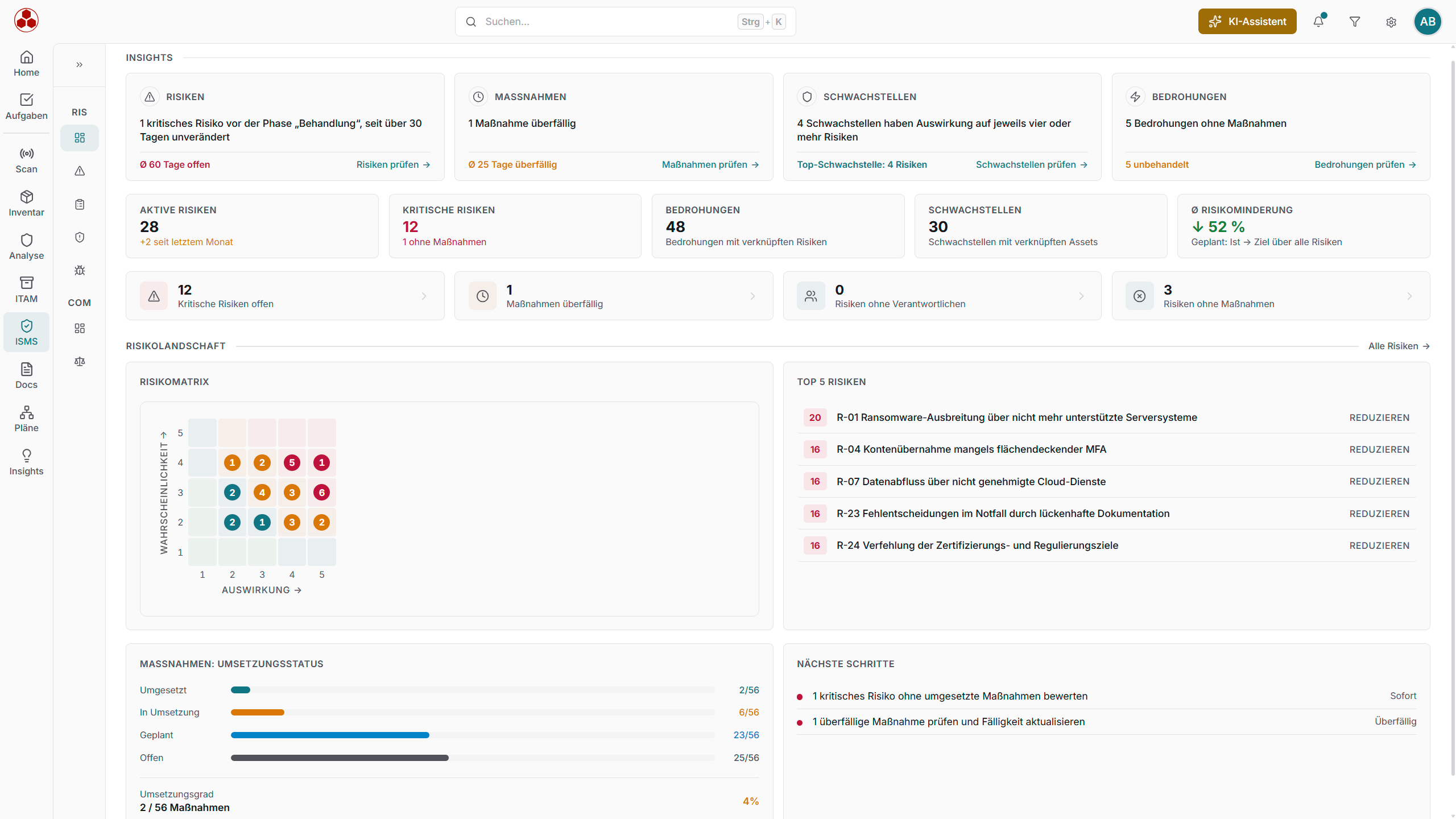Open the warning triangle icon under RIS
The height and width of the screenshot is (819, 1456).
click(80, 171)
